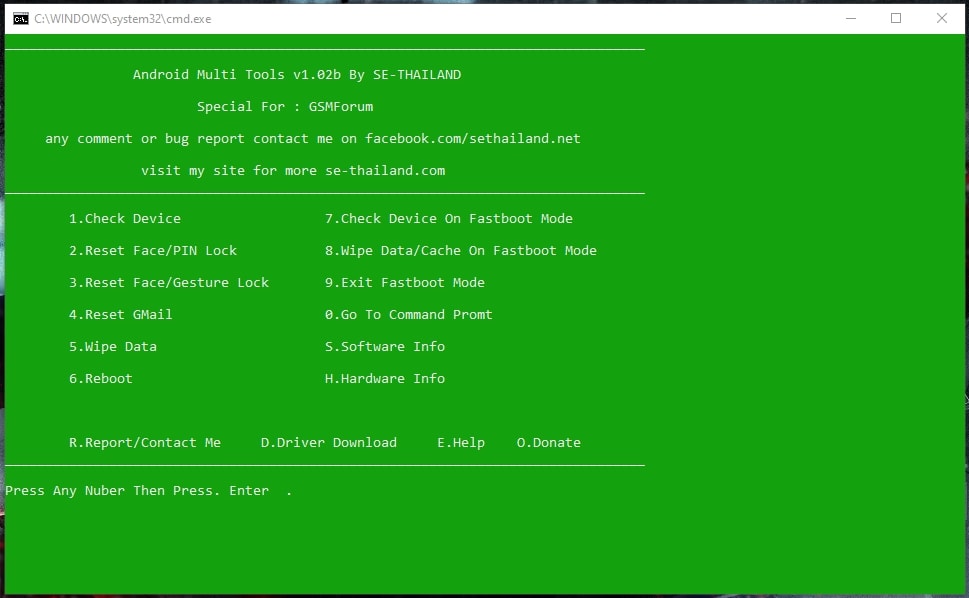Viewport: 969px width, 598px height.
Task: Select 3.Reset Face/Gesture Lock
Action: [168, 282]
